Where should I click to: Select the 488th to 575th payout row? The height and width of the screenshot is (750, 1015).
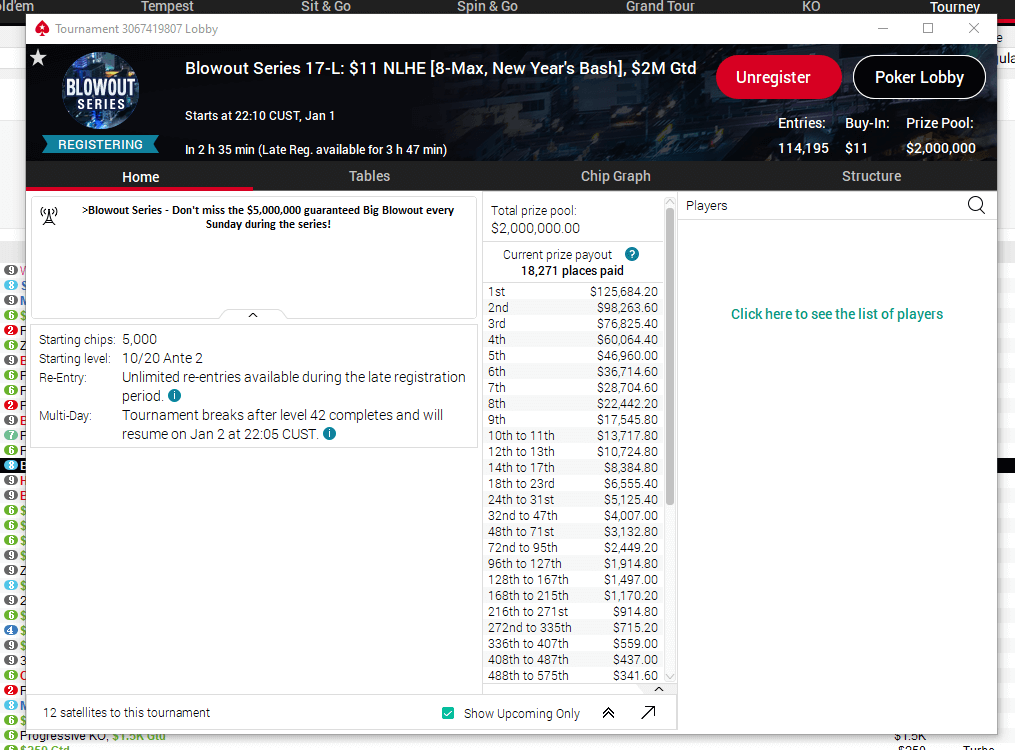(x=573, y=676)
